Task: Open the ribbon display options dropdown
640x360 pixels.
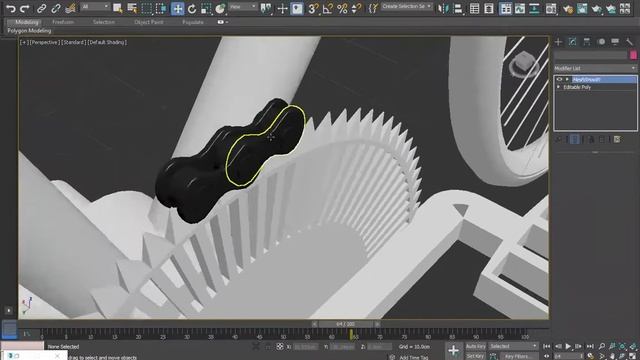Action: click(222, 22)
